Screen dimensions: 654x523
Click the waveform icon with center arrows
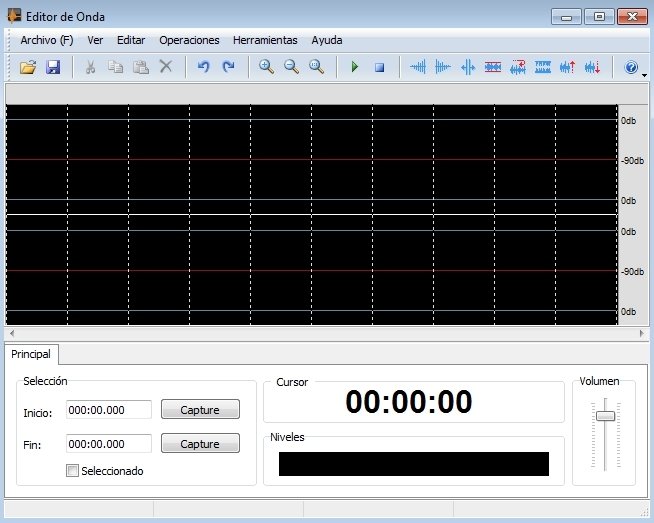pyautogui.click(x=468, y=67)
